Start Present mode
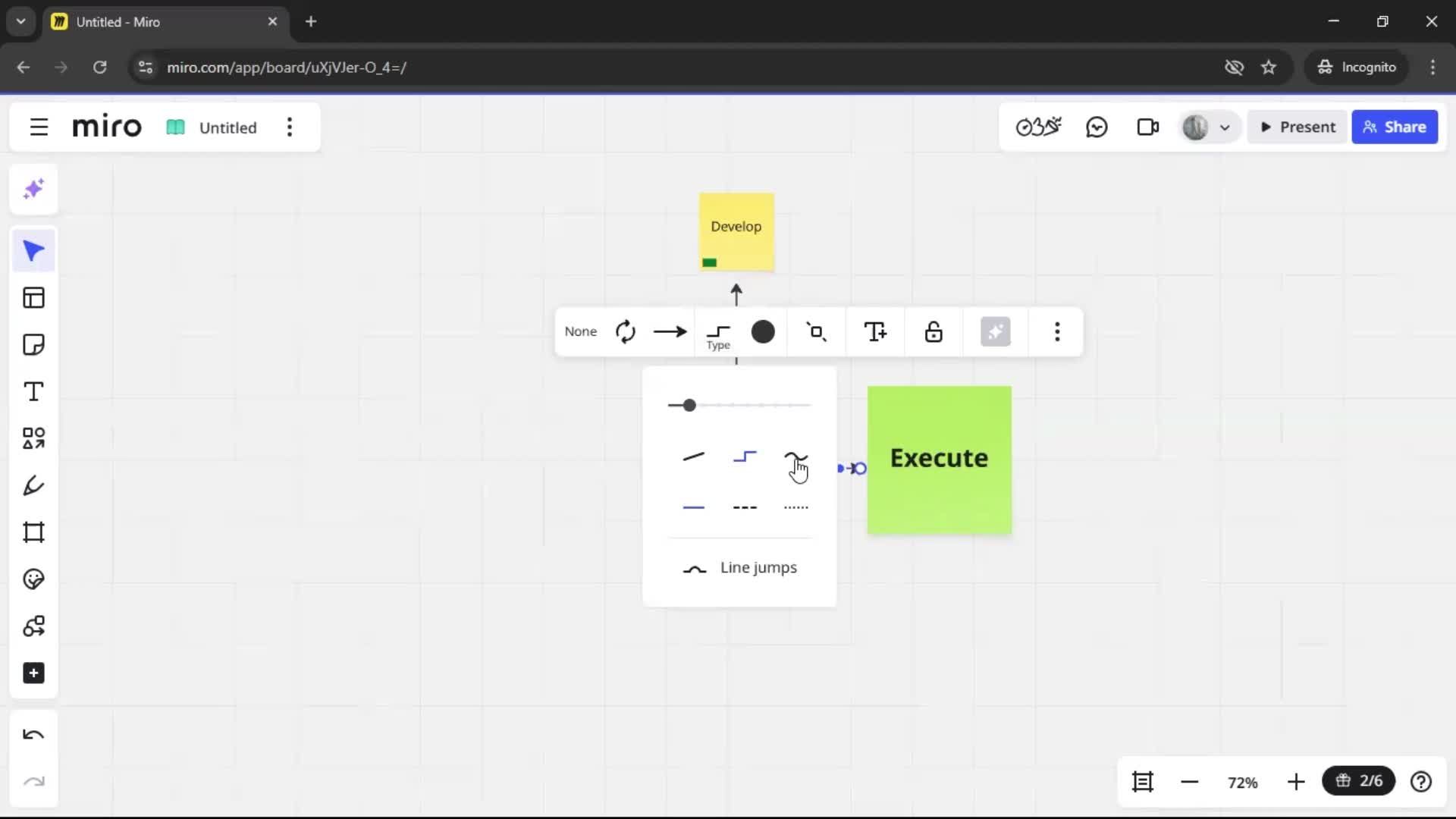Viewport: 1456px width, 819px height. pos(1298,127)
